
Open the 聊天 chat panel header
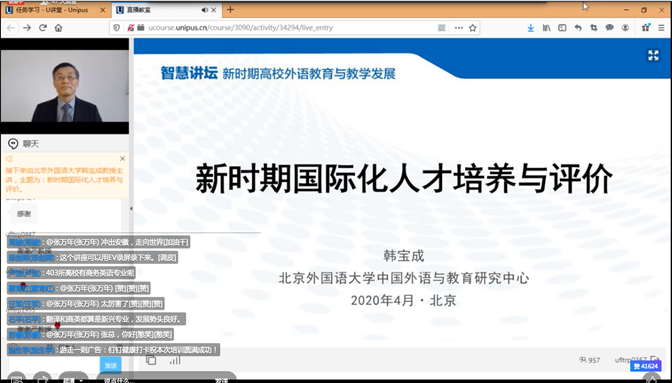(65, 144)
